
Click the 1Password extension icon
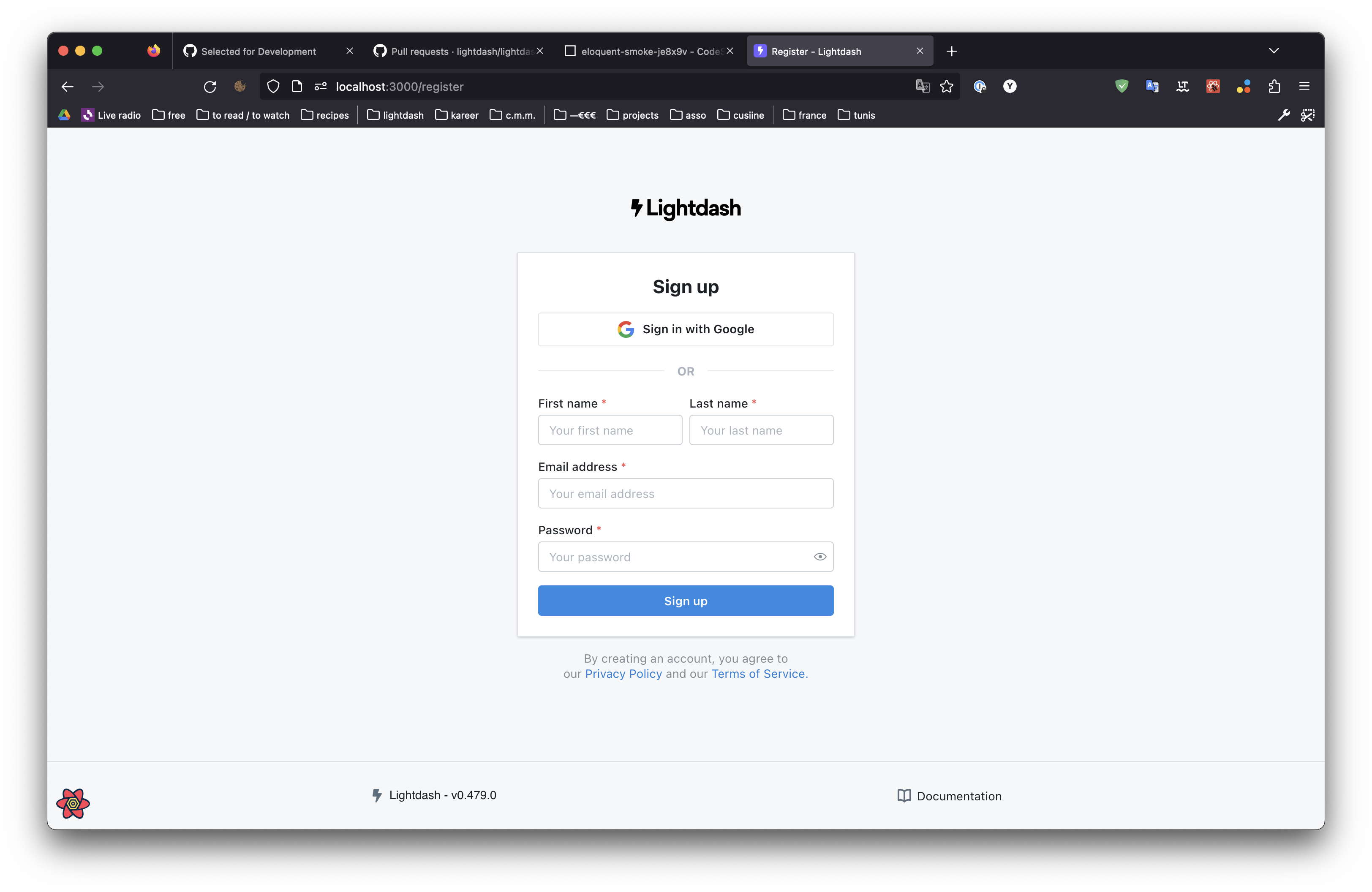click(x=980, y=87)
